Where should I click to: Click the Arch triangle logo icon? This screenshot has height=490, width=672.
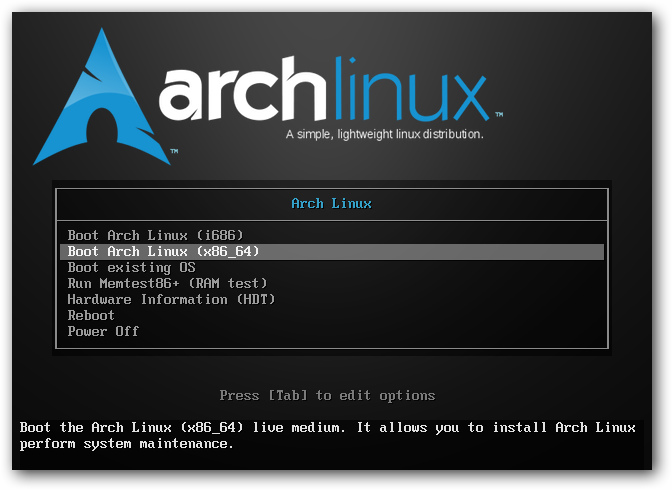click(102, 97)
